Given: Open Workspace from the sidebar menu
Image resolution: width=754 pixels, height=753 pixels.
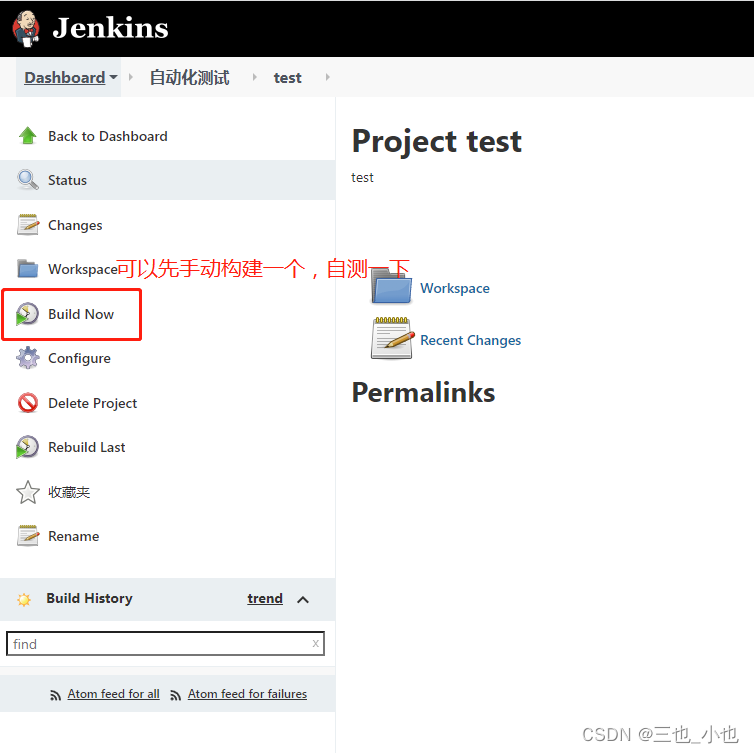Looking at the screenshot, I should pos(83,269).
